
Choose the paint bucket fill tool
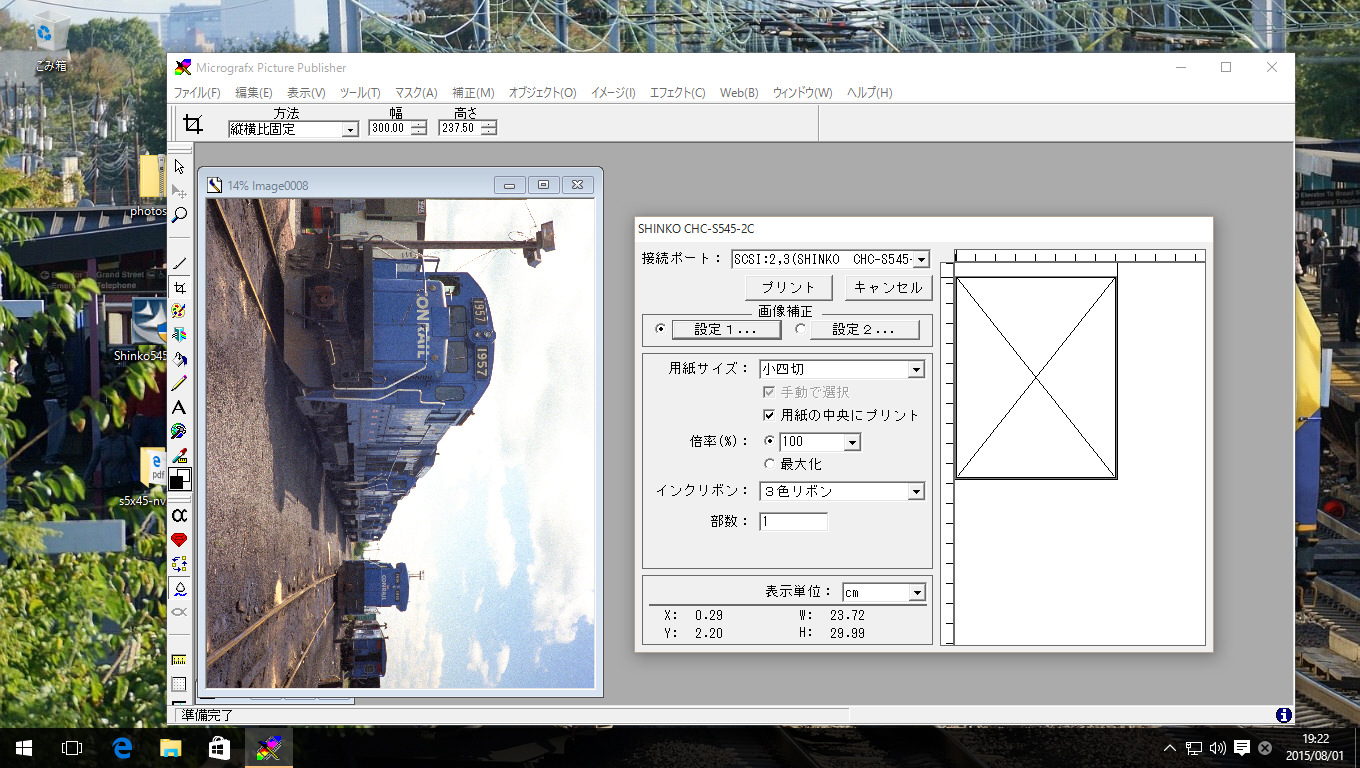point(180,359)
